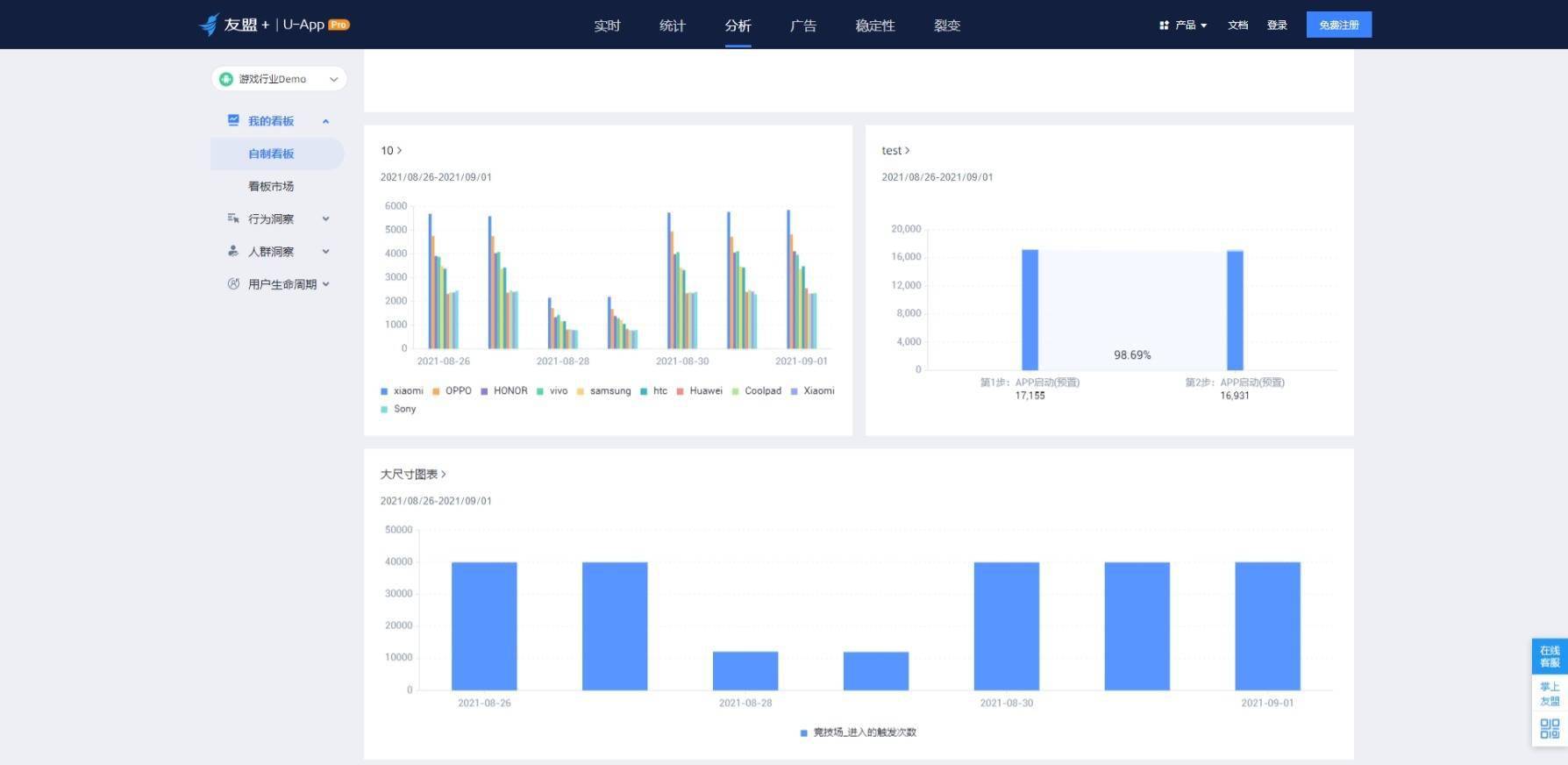Open the 游戏行业Demo app dropdown
This screenshot has height=765, width=1568.
click(279, 79)
